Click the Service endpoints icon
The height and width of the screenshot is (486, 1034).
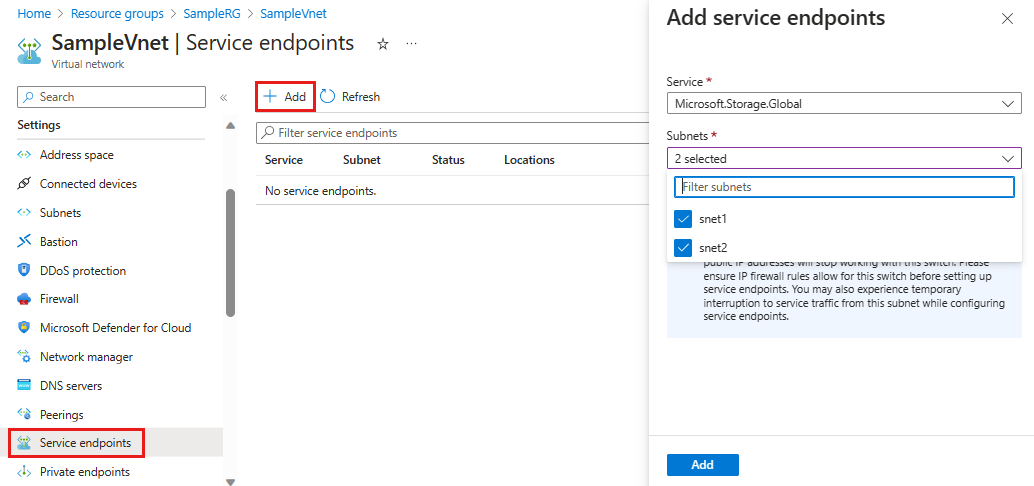(x=24, y=443)
